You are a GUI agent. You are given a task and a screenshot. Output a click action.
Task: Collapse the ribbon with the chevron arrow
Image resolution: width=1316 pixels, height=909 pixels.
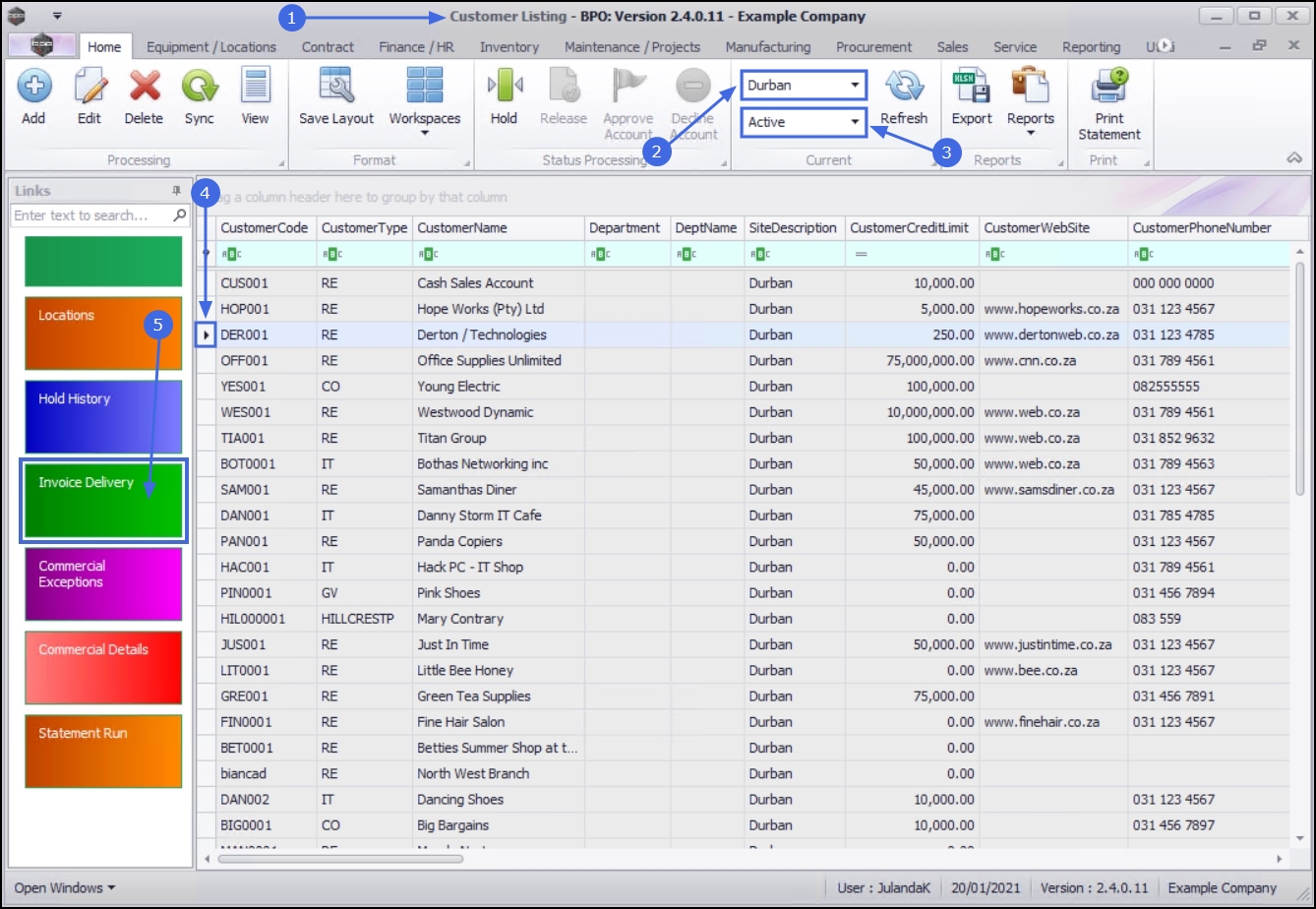1294,158
